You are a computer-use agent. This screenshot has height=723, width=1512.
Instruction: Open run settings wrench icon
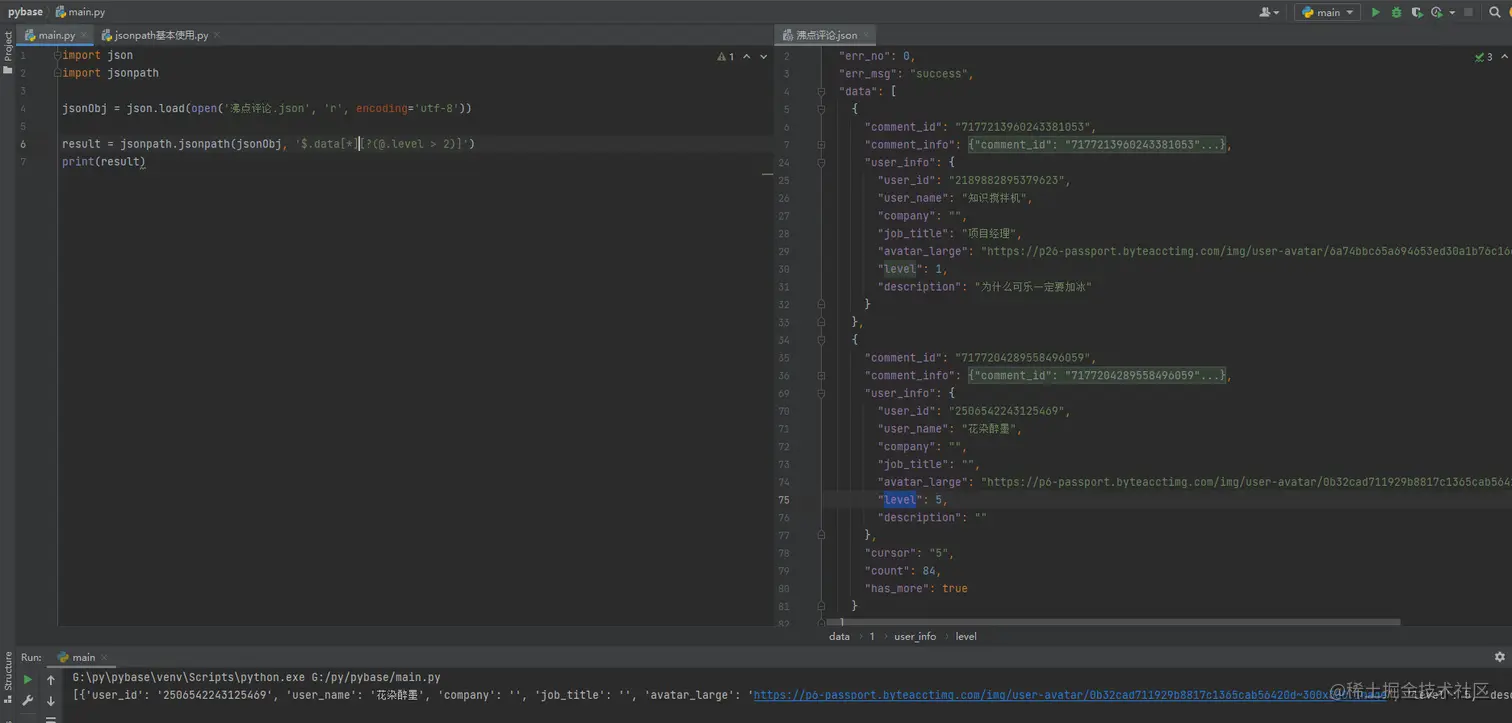pyautogui.click(x=28, y=701)
